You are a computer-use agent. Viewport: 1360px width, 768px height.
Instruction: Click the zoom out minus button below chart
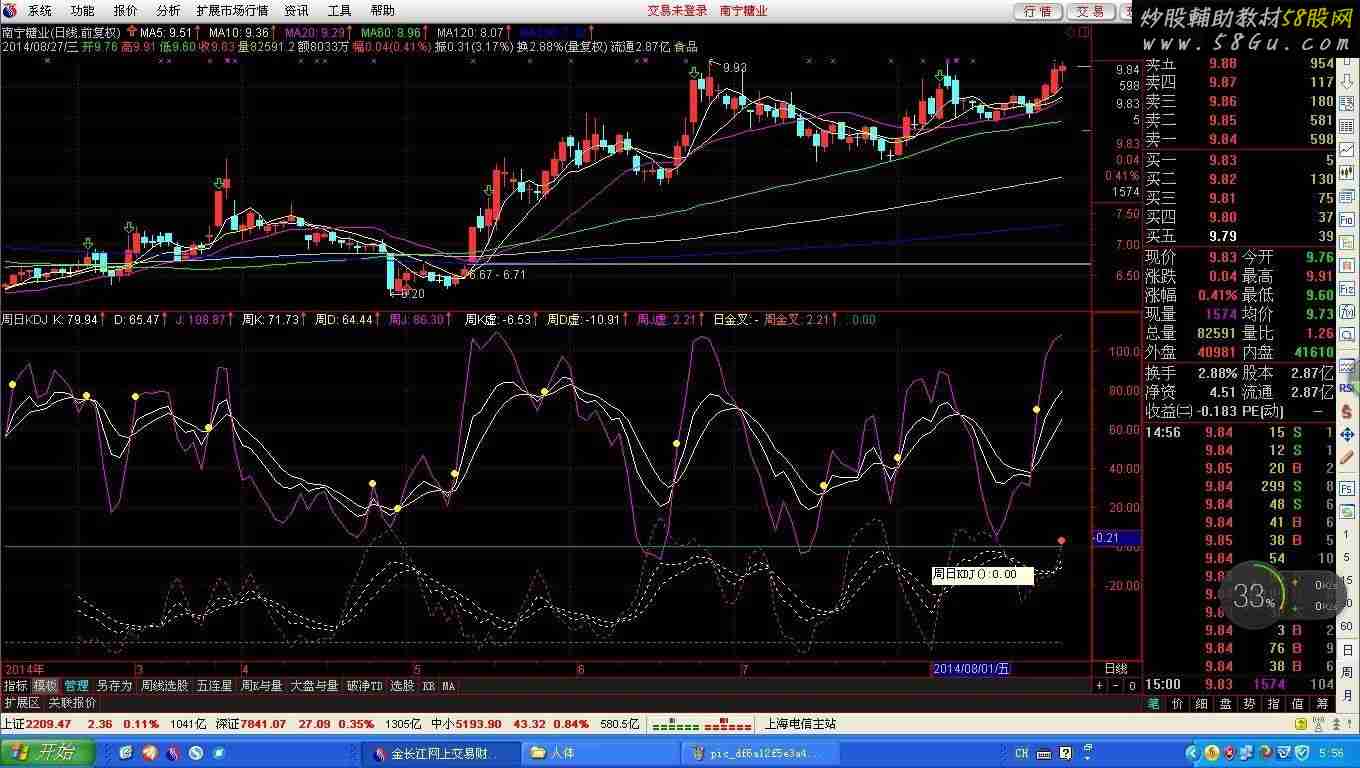pyautogui.click(x=1115, y=686)
